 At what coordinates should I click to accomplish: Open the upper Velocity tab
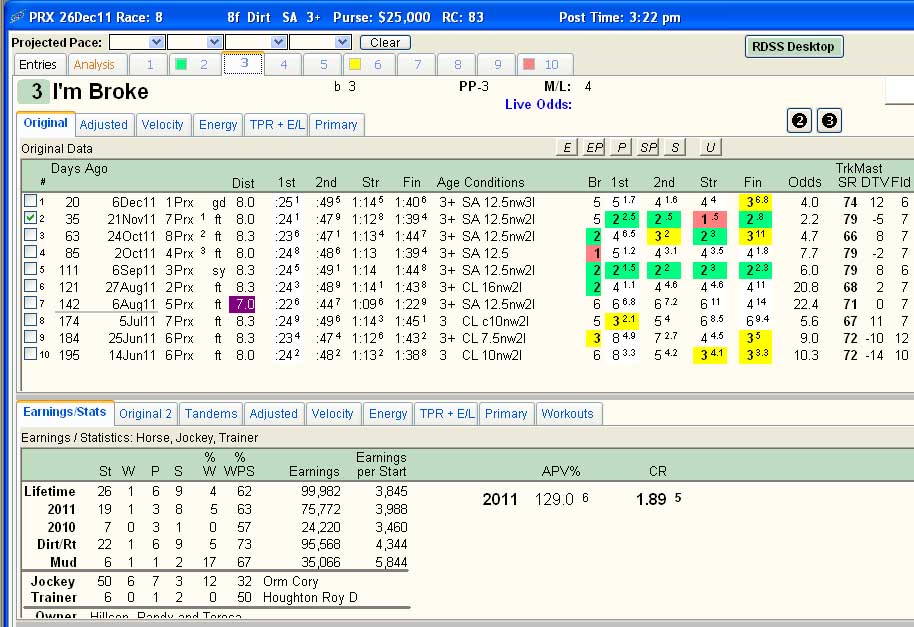pos(163,125)
